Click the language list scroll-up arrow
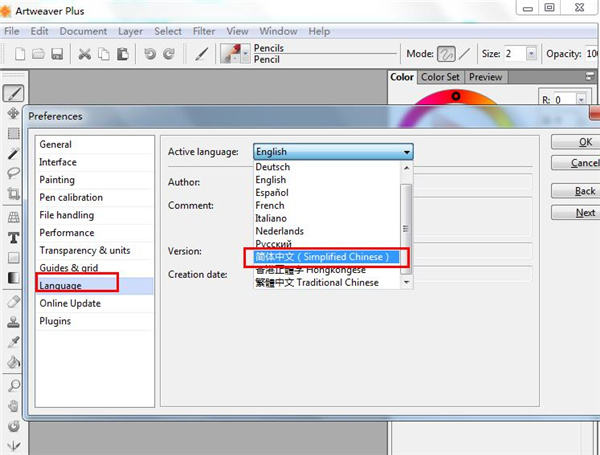The height and width of the screenshot is (455, 600). 406,168
